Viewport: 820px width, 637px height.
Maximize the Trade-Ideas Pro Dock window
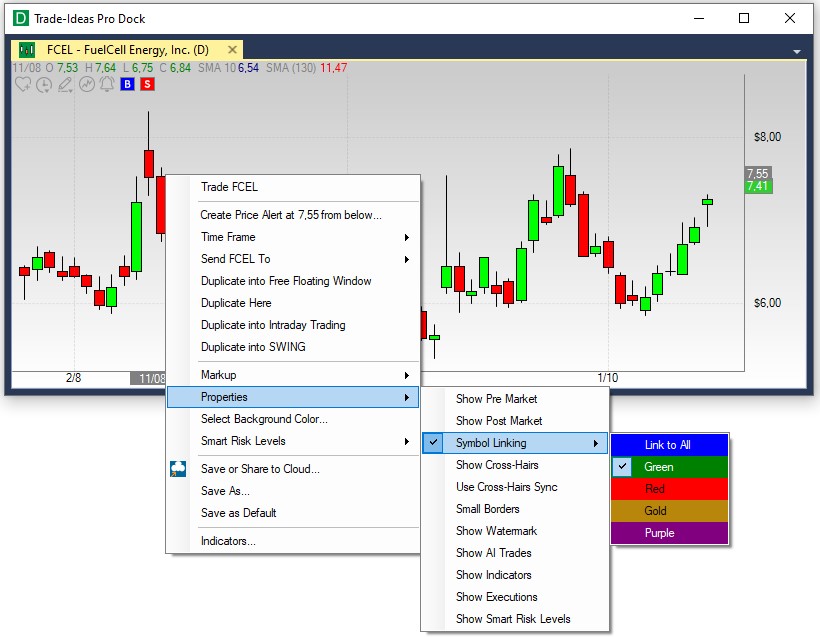pos(744,19)
